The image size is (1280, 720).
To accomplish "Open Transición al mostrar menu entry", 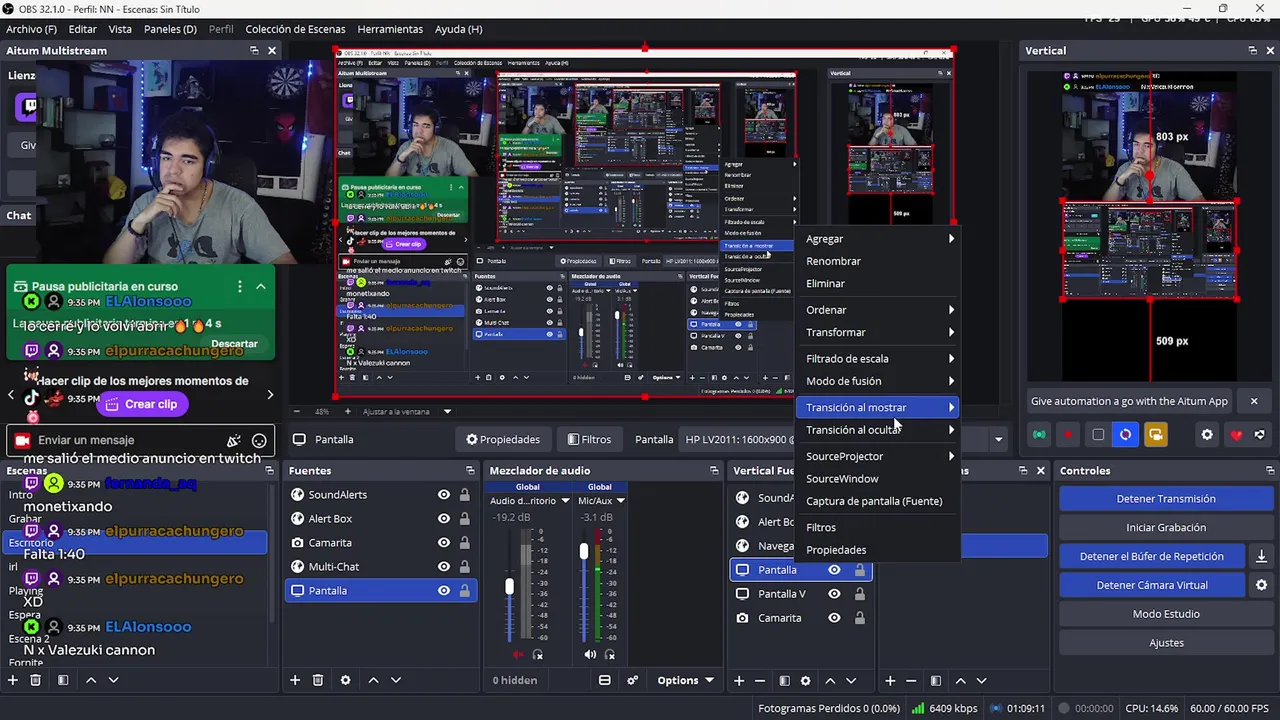I will coord(877,407).
